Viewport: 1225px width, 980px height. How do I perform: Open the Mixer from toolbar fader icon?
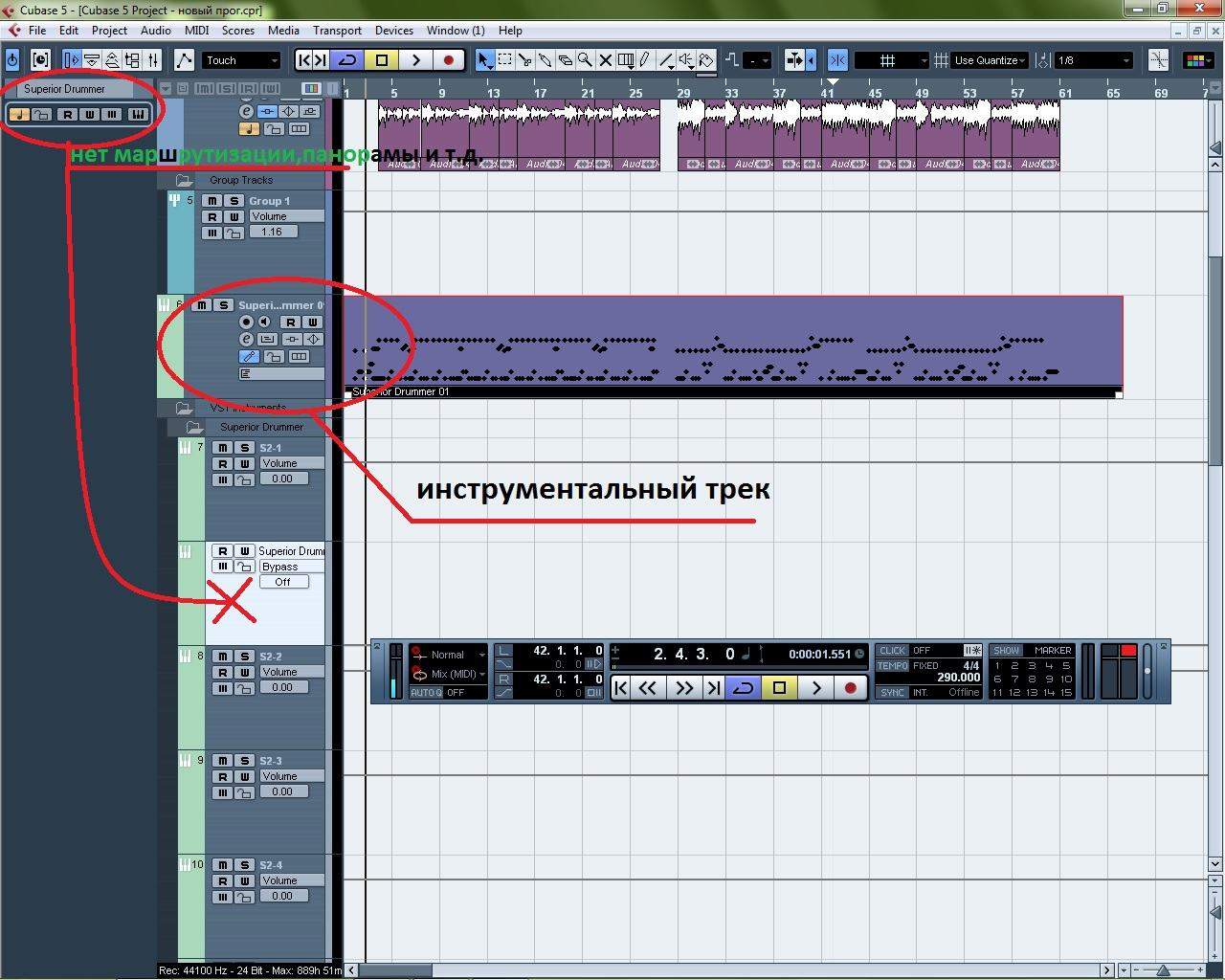152,60
